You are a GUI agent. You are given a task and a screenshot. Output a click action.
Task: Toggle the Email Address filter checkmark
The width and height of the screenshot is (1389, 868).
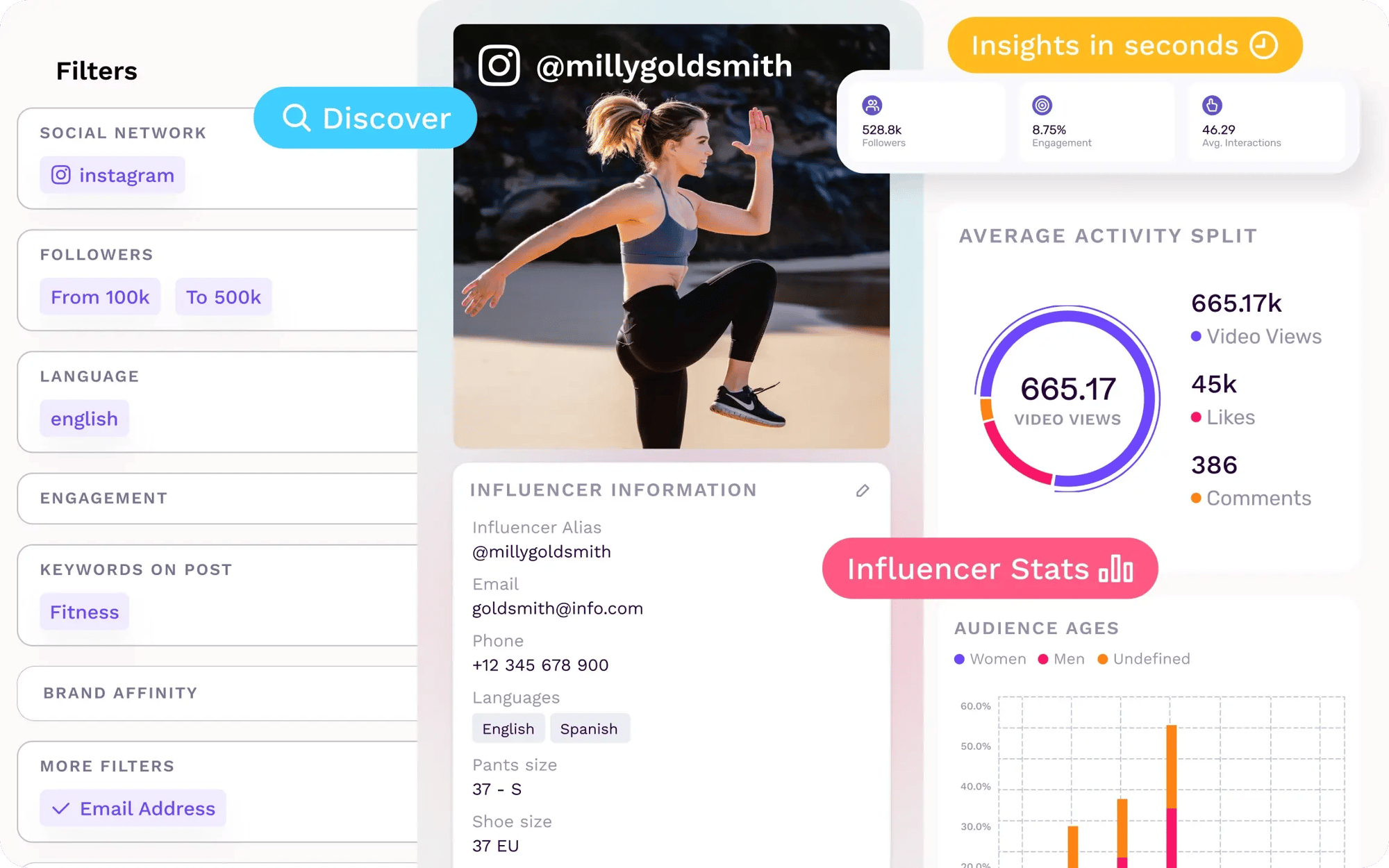61,808
